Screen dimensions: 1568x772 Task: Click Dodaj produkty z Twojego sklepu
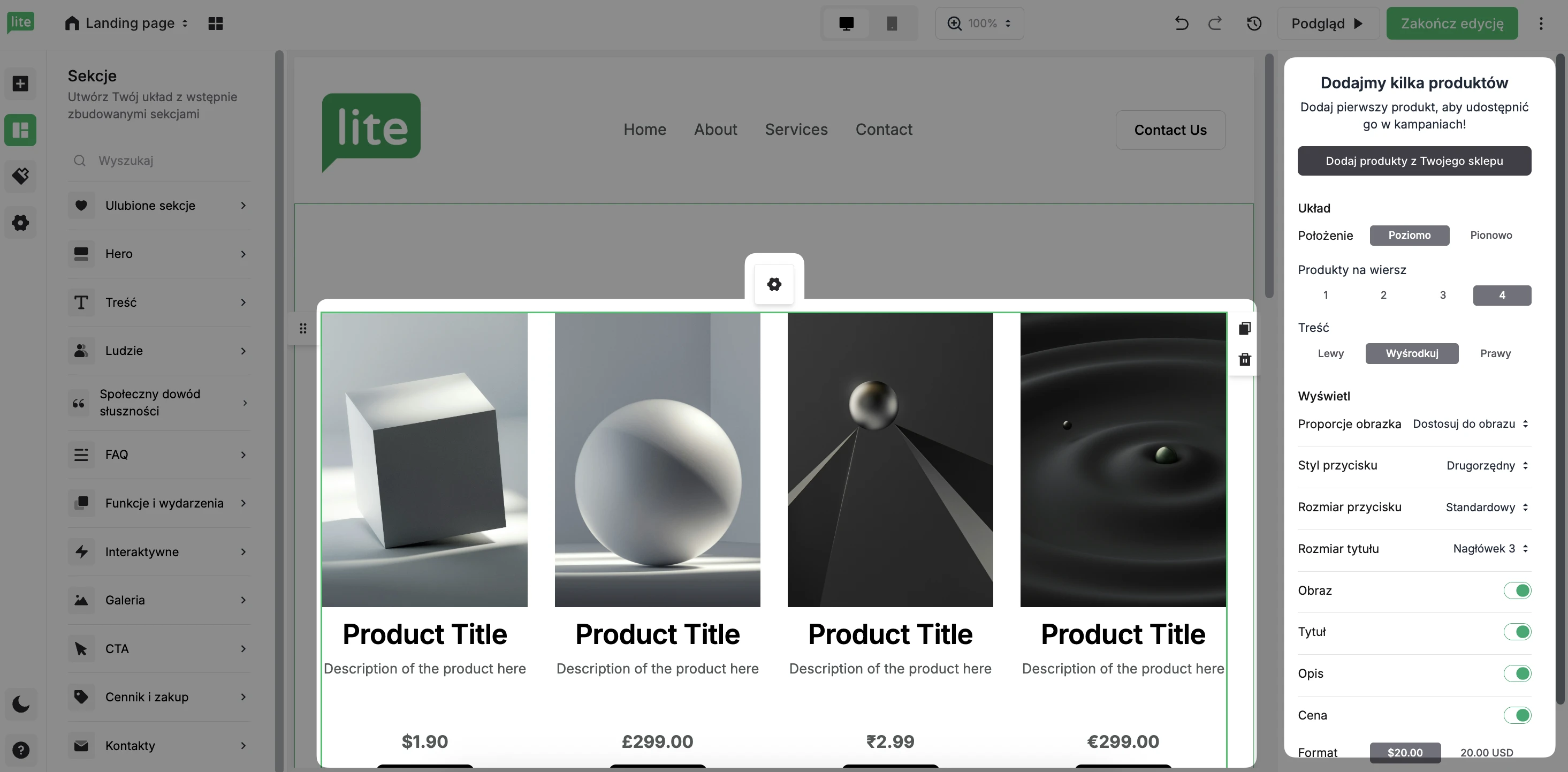point(1414,161)
